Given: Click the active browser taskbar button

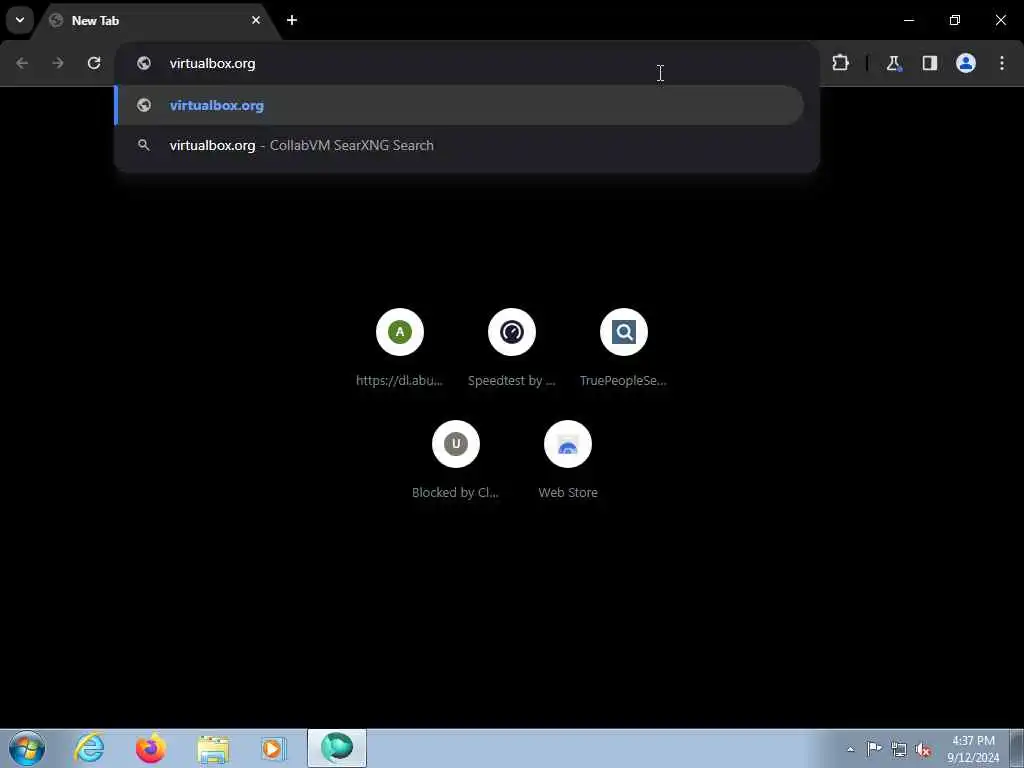Looking at the screenshot, I should click(x=337, y=748).
